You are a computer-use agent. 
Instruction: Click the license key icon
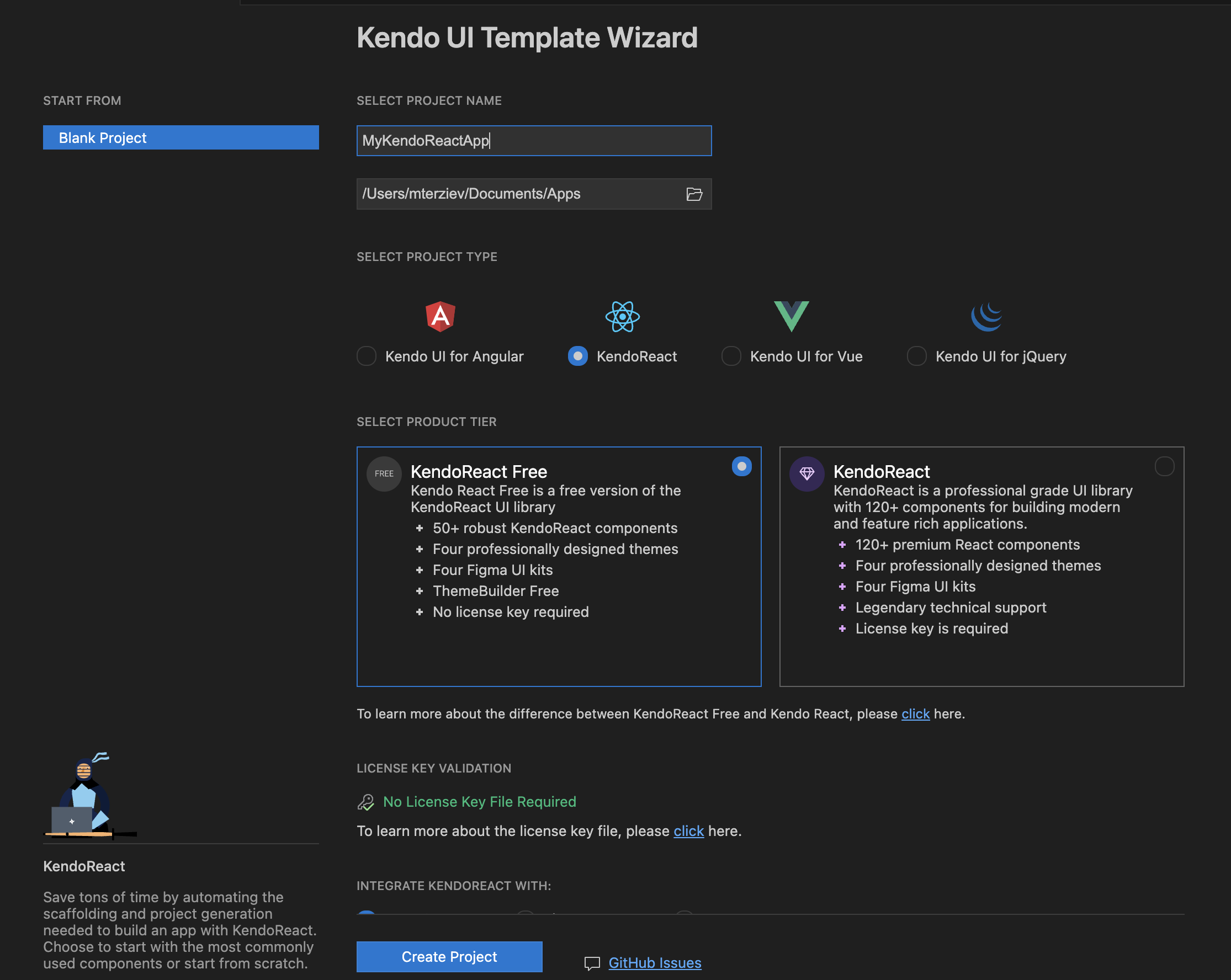[365, 802]
